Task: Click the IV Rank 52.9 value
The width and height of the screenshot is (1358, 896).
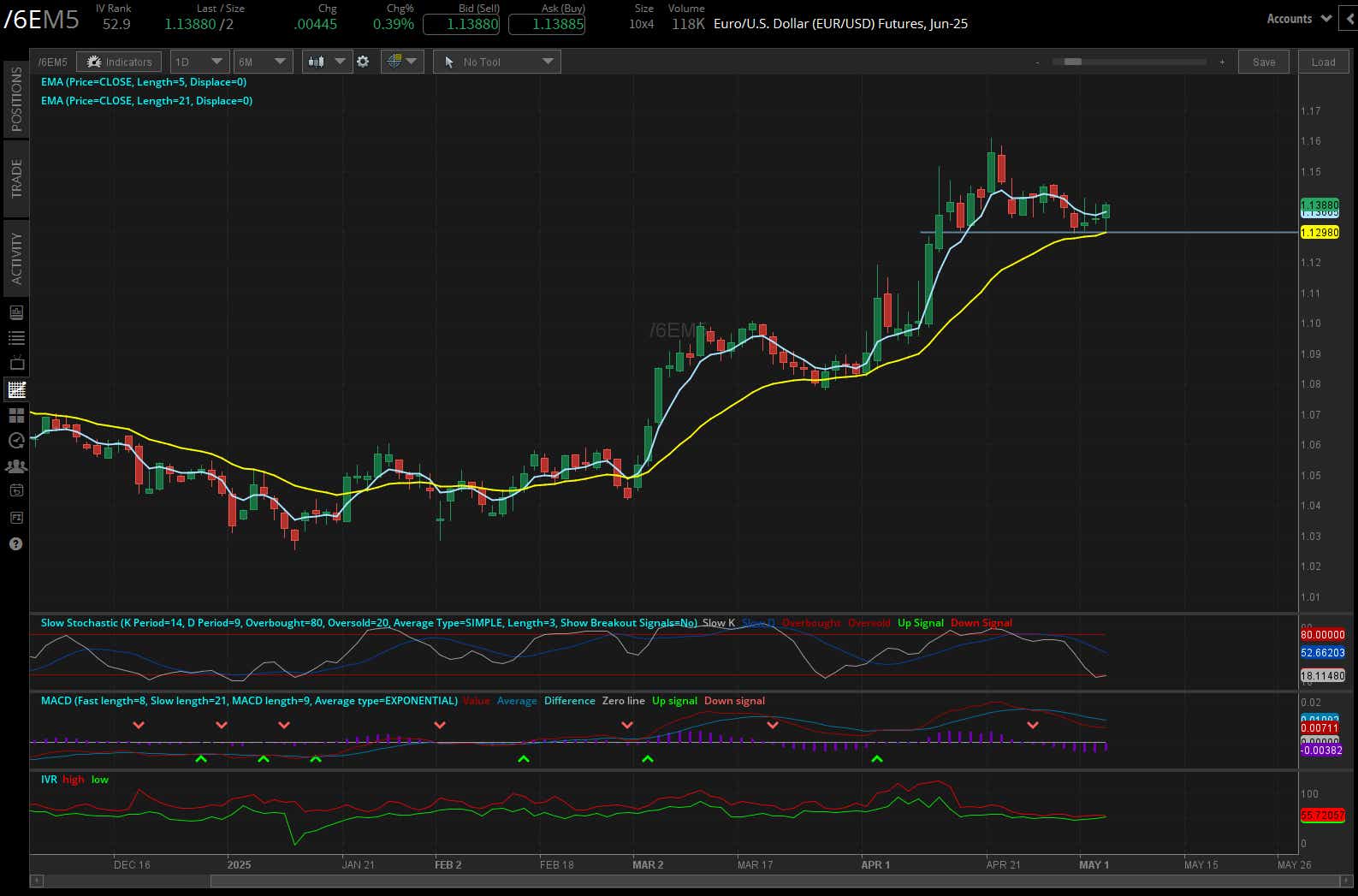Action: [x=116, y=24]
